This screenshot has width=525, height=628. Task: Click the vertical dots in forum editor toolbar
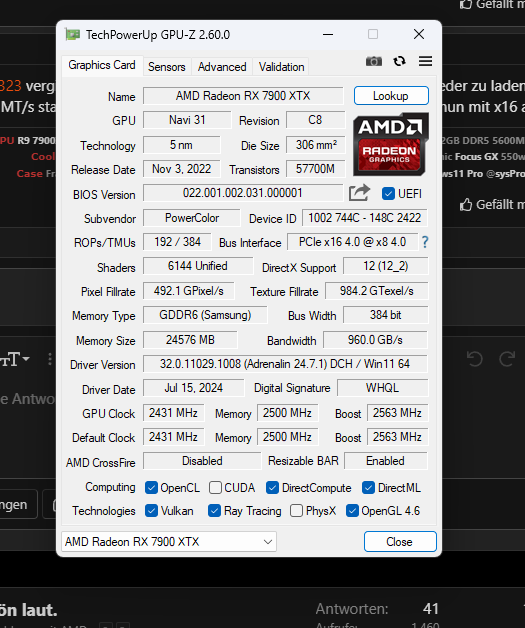click(x=50, y=359)
